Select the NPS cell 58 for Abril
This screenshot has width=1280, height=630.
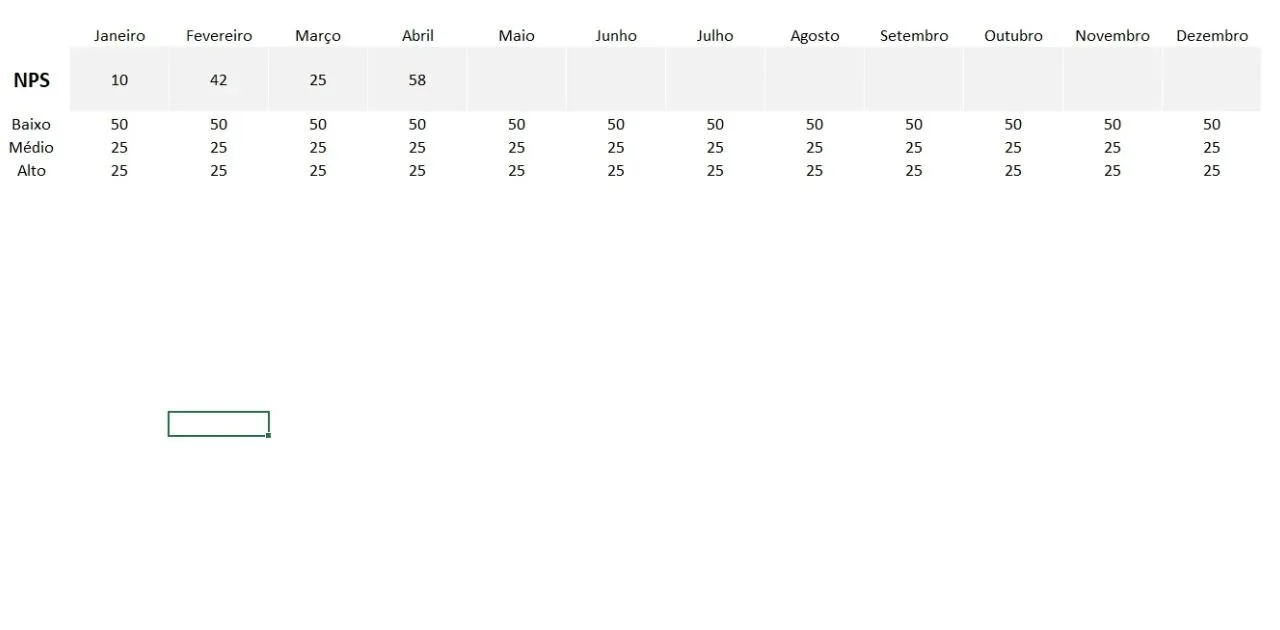[x=417, y=80]
